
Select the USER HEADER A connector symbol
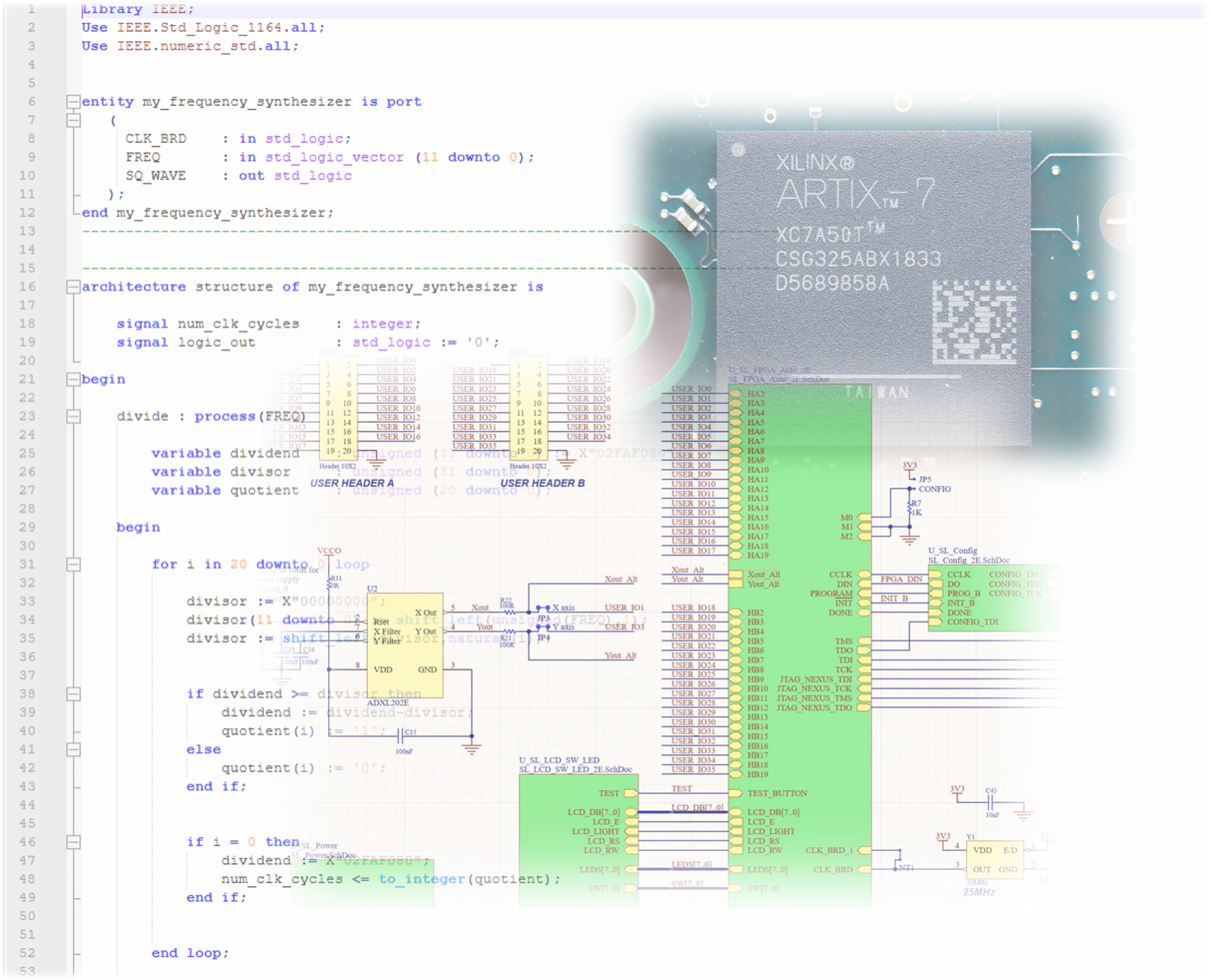click(x=338, y=408)
